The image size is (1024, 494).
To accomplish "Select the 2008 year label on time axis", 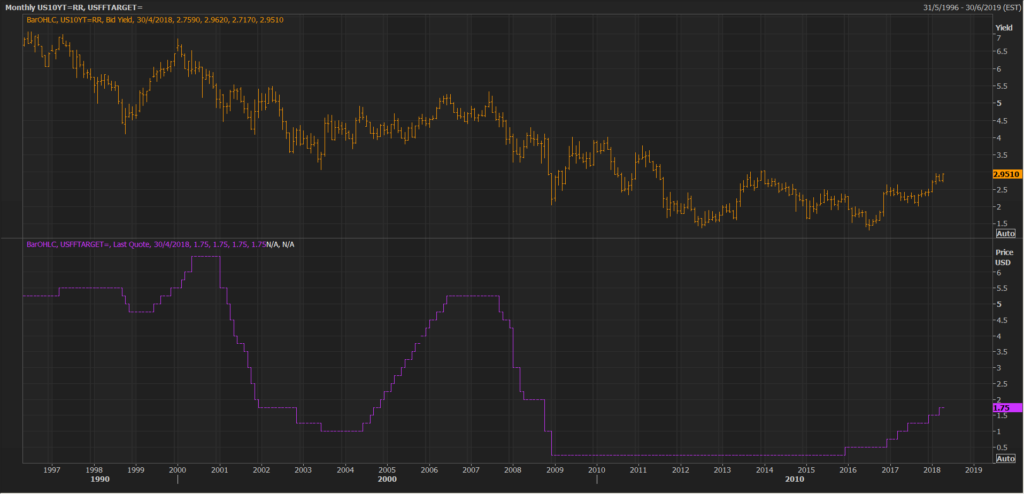I will (512, 468).
